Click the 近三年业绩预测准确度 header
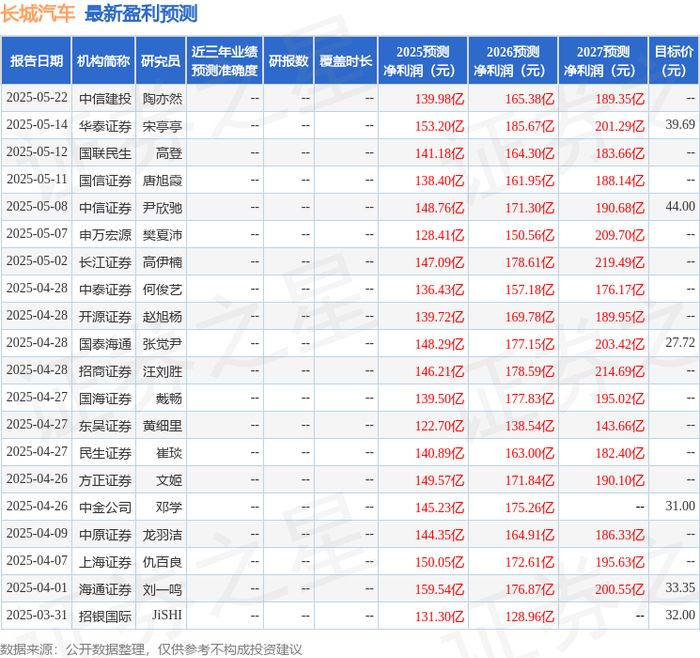 pos(225,61)
